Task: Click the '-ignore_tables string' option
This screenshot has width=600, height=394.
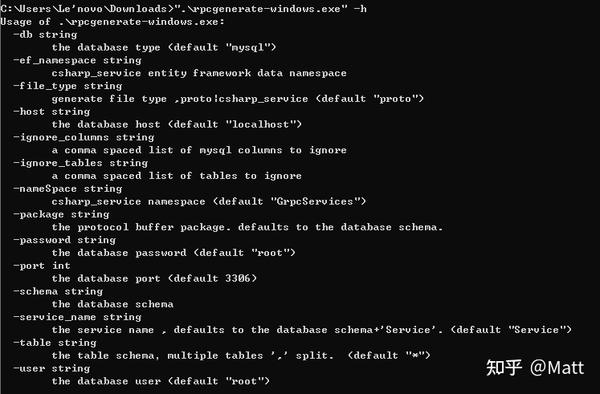Action: point(80,163)
